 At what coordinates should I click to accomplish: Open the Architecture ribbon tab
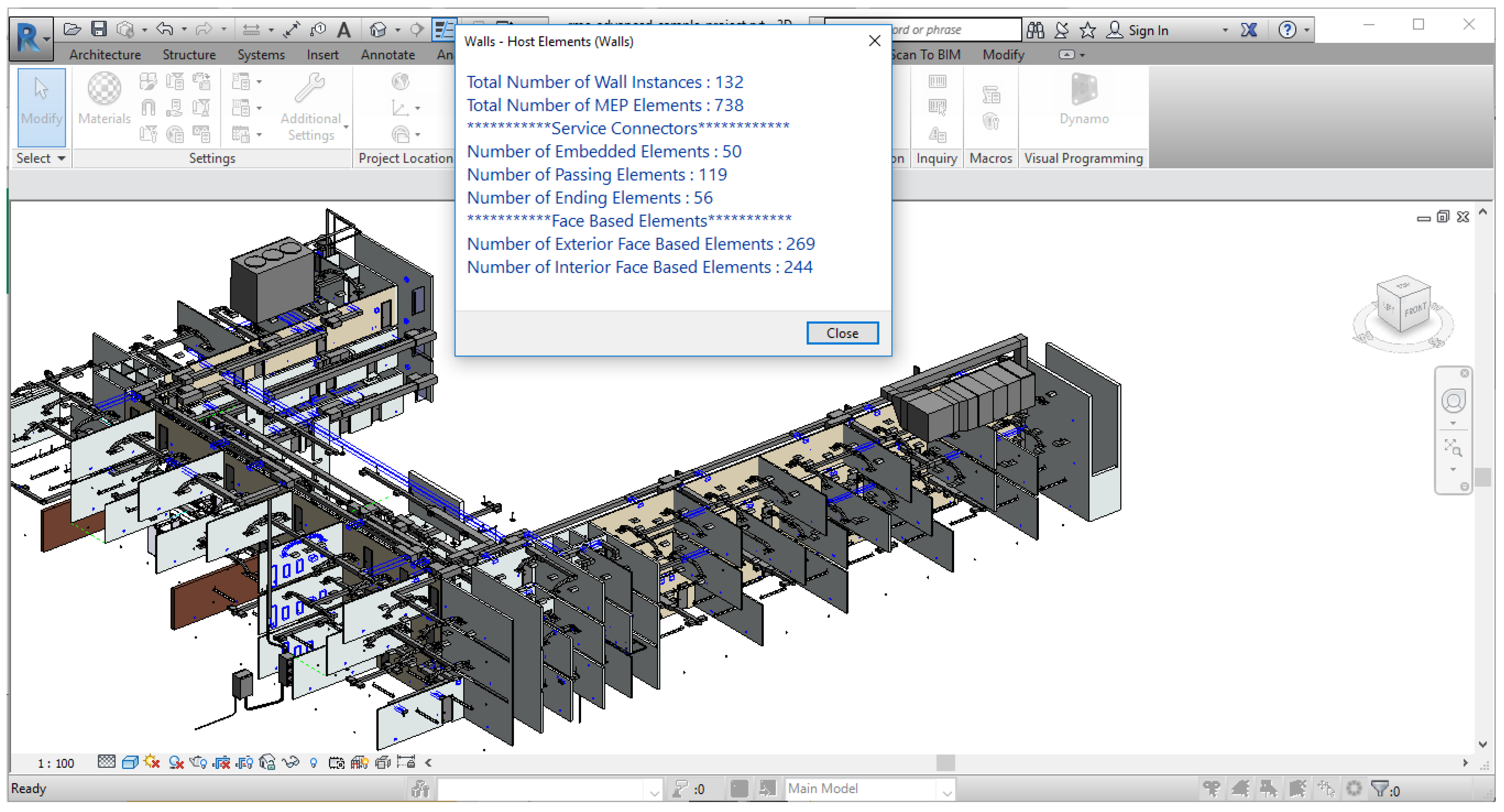click(105, 55)
